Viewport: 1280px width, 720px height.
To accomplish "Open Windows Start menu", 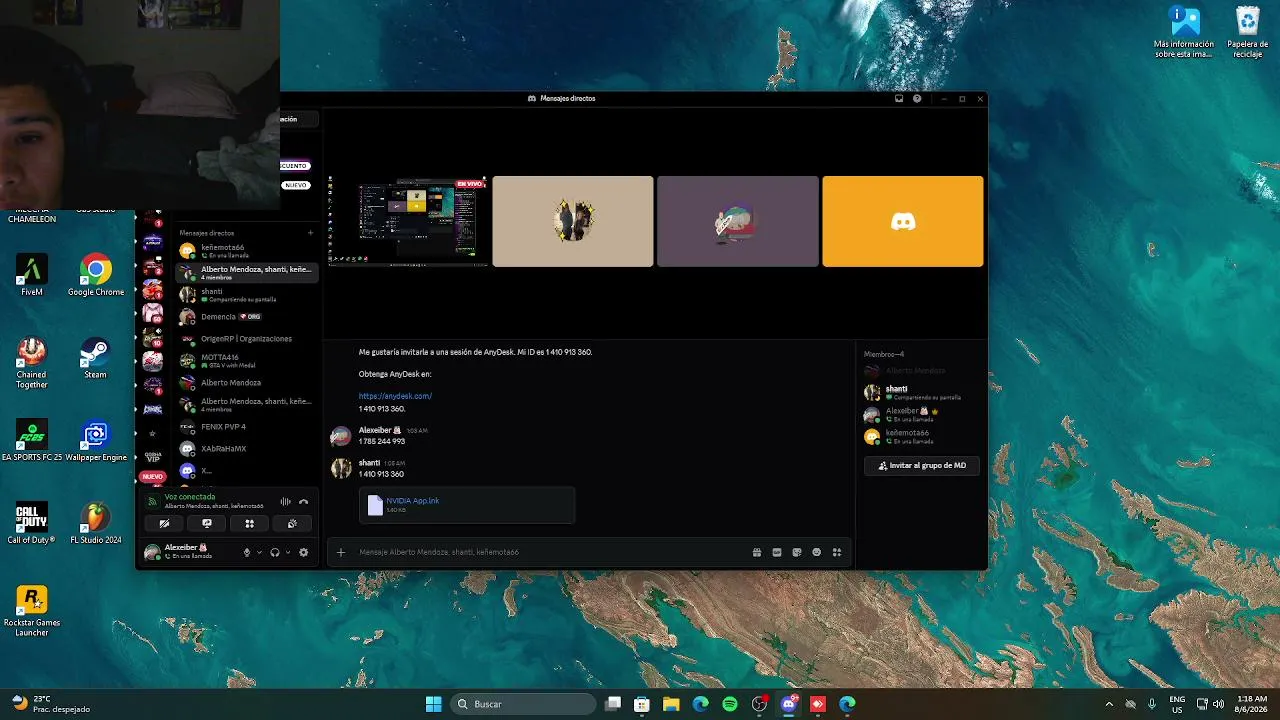I will point(433,704).
